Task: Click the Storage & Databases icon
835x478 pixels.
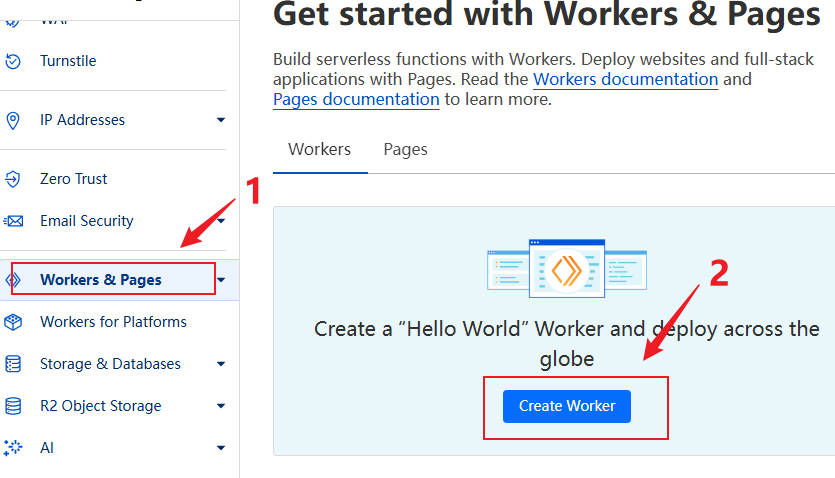Action: [13, 364]
